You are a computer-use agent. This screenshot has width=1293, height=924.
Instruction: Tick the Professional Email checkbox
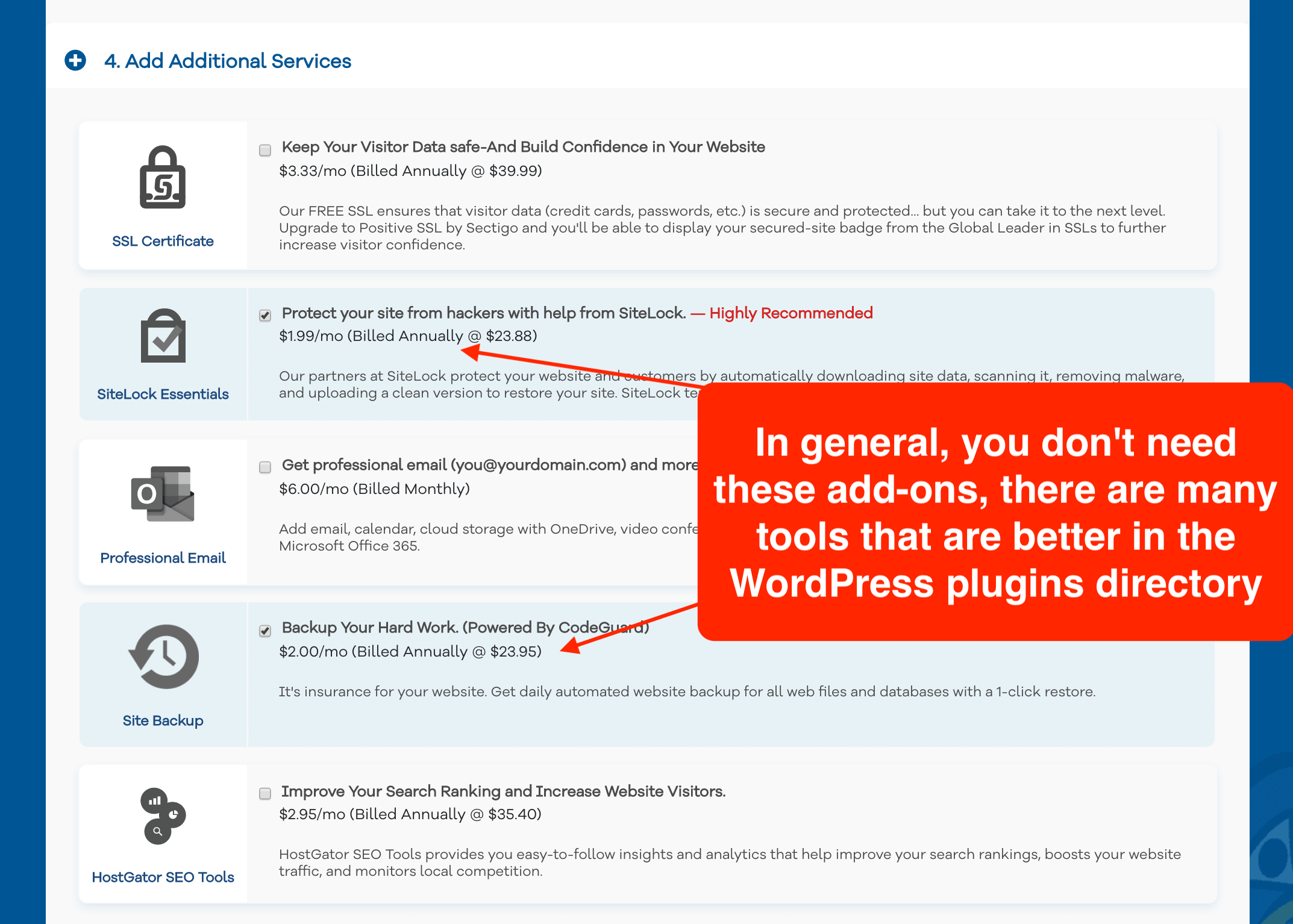[x=265, y=467]
